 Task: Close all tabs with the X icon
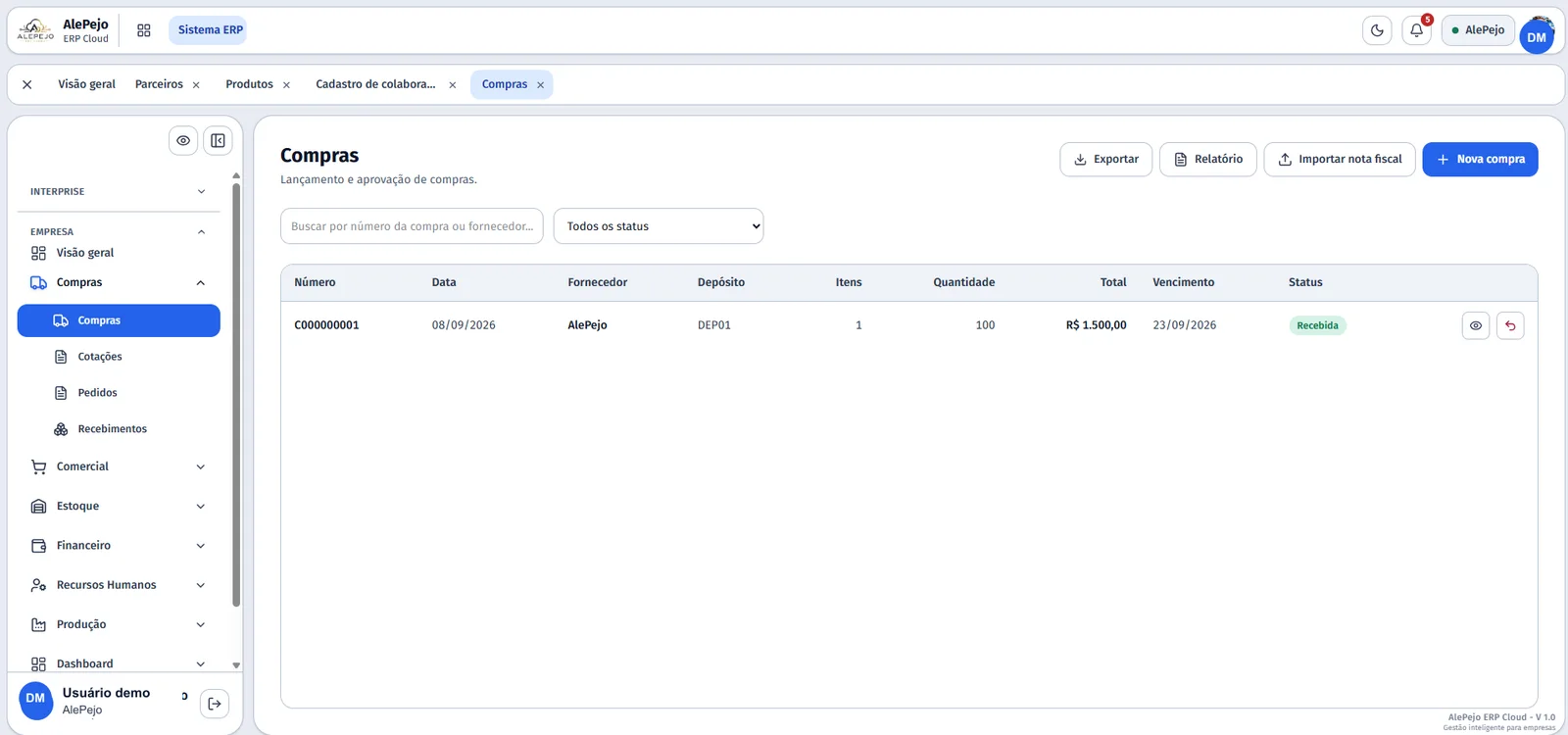pos(27,85)
